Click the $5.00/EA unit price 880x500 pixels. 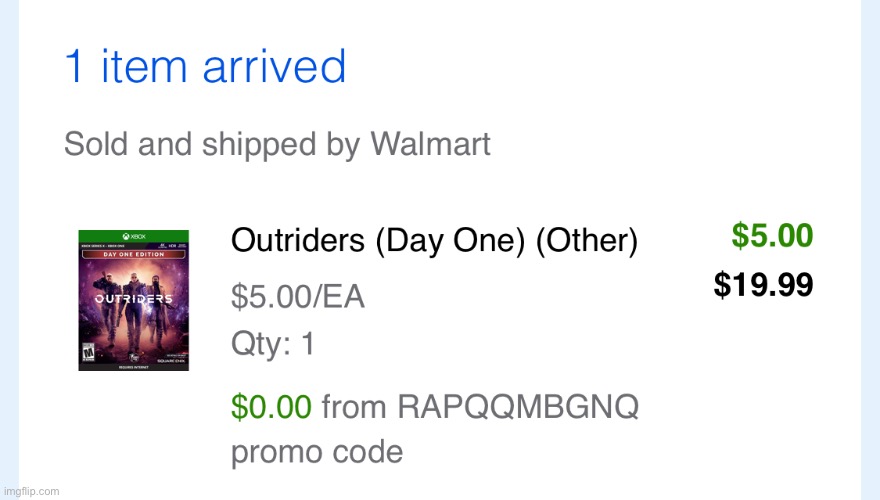click(297, 297)
